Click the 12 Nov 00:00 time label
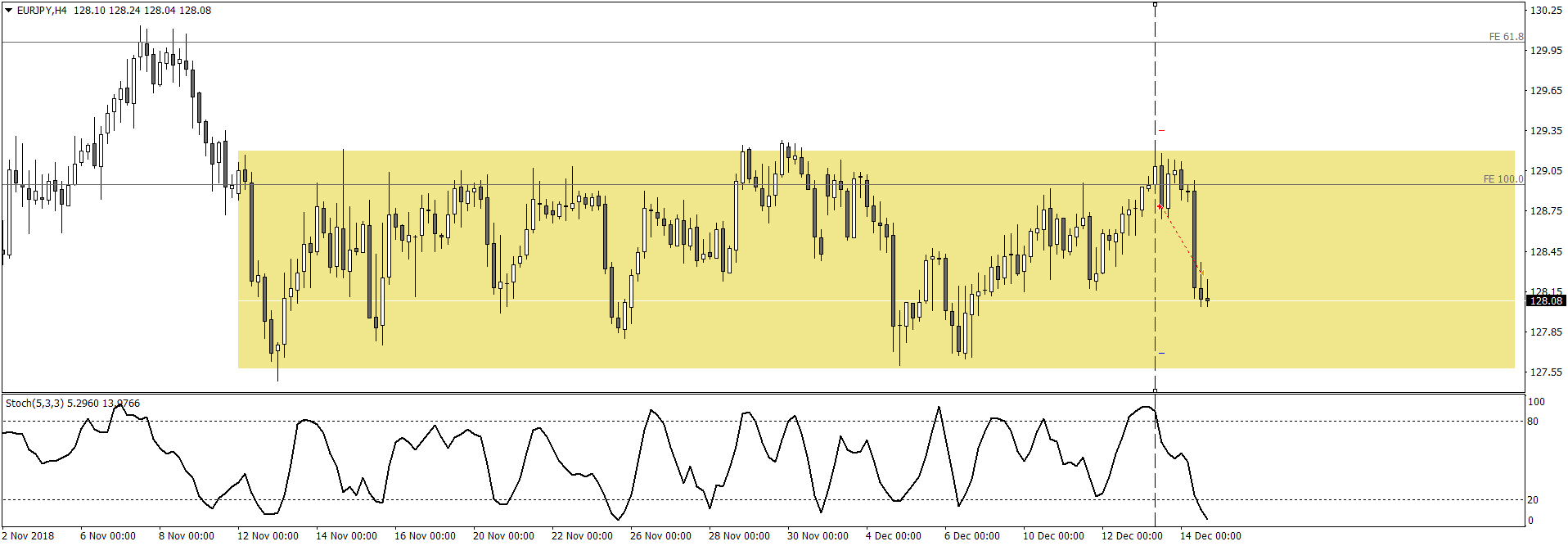This screenshot has height=546, width=1568. (268, 536)
